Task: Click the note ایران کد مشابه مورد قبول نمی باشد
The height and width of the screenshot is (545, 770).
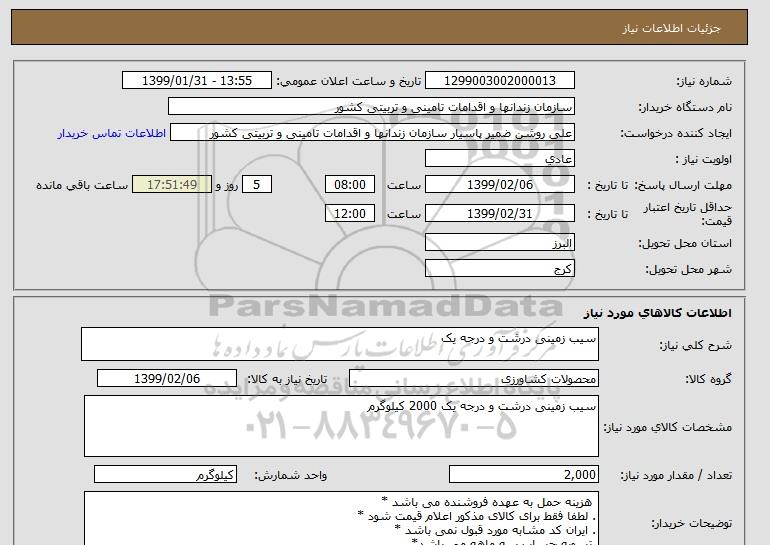Action: pyautogui.click(x=495, y=530)
